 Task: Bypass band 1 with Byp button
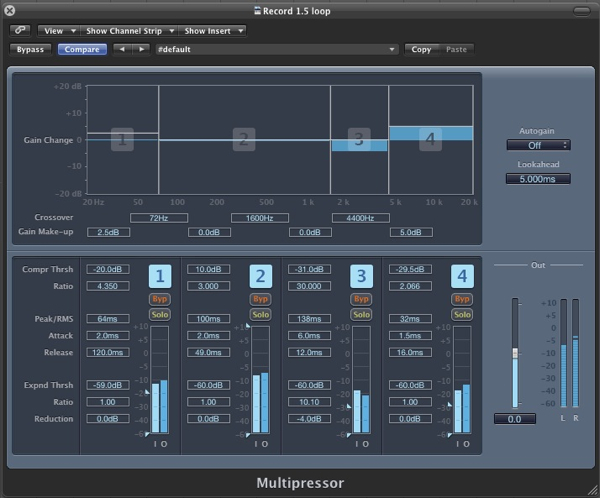(x=160, y=299)
